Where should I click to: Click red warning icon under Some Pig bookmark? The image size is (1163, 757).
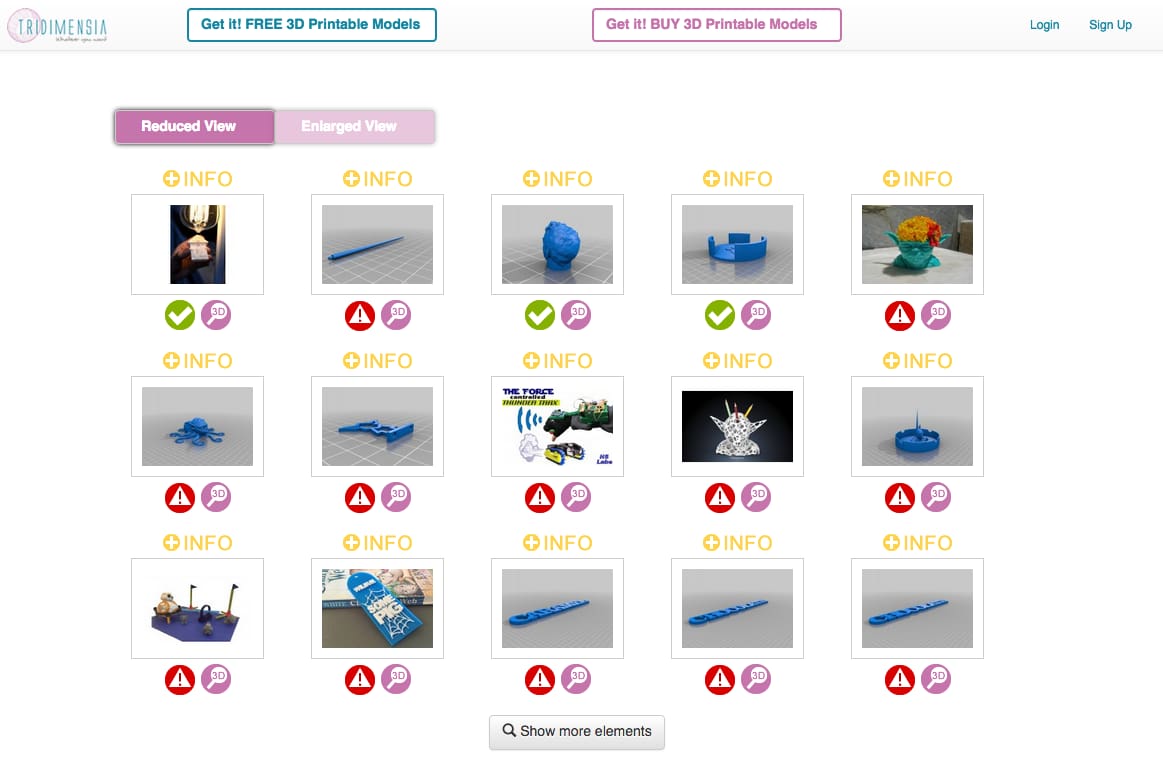360,679
